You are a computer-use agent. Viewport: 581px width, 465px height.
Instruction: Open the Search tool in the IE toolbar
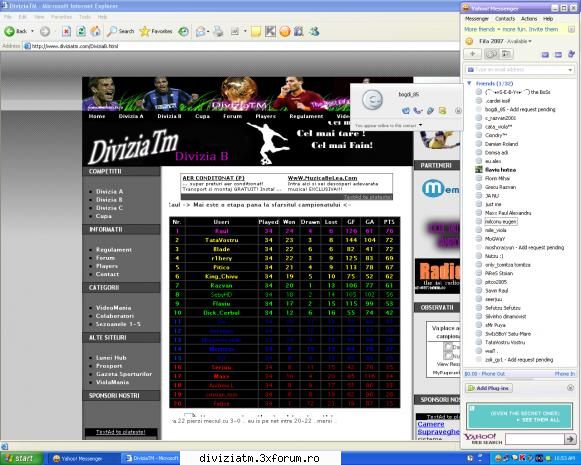[x=120, y=31]
